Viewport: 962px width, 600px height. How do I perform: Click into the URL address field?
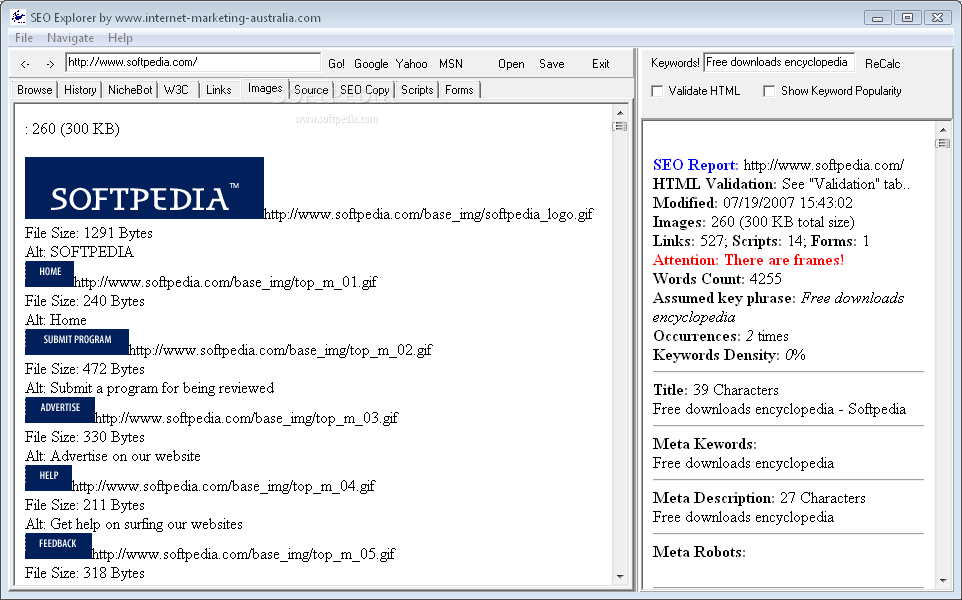click(x=193, y=62)
